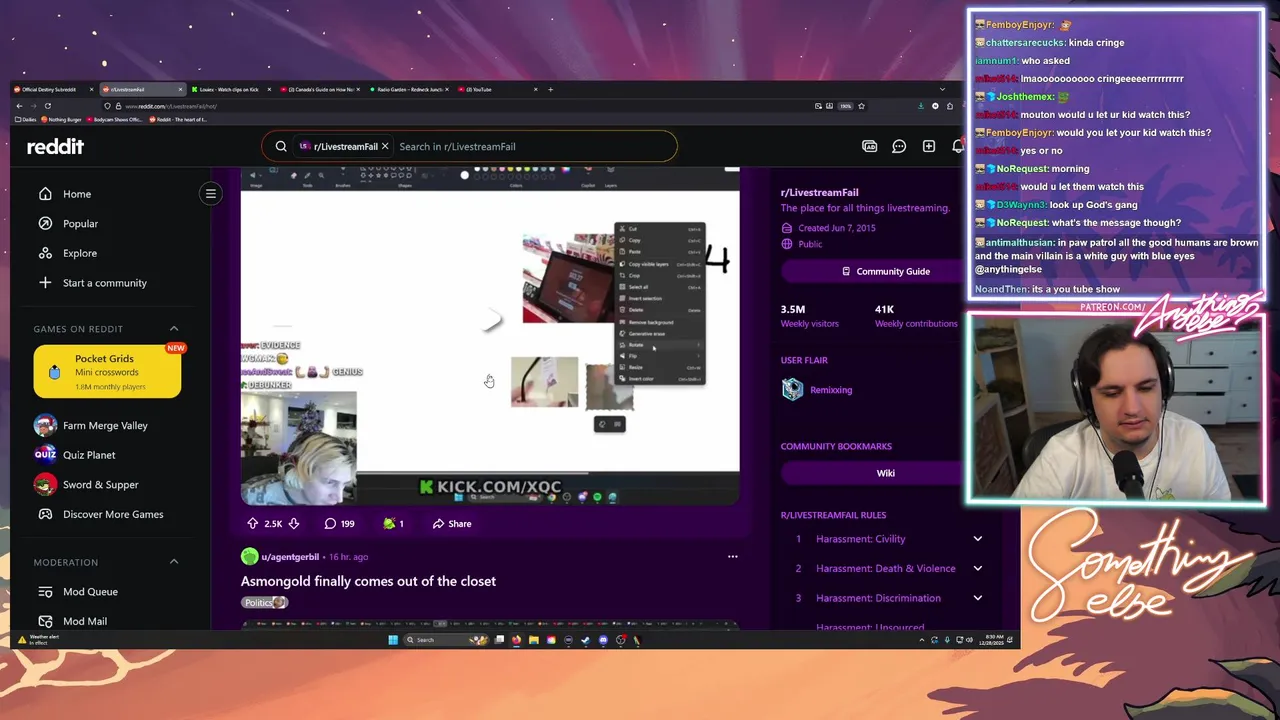
Task: Upvote the xQc clip post
Action: (253, 523)
